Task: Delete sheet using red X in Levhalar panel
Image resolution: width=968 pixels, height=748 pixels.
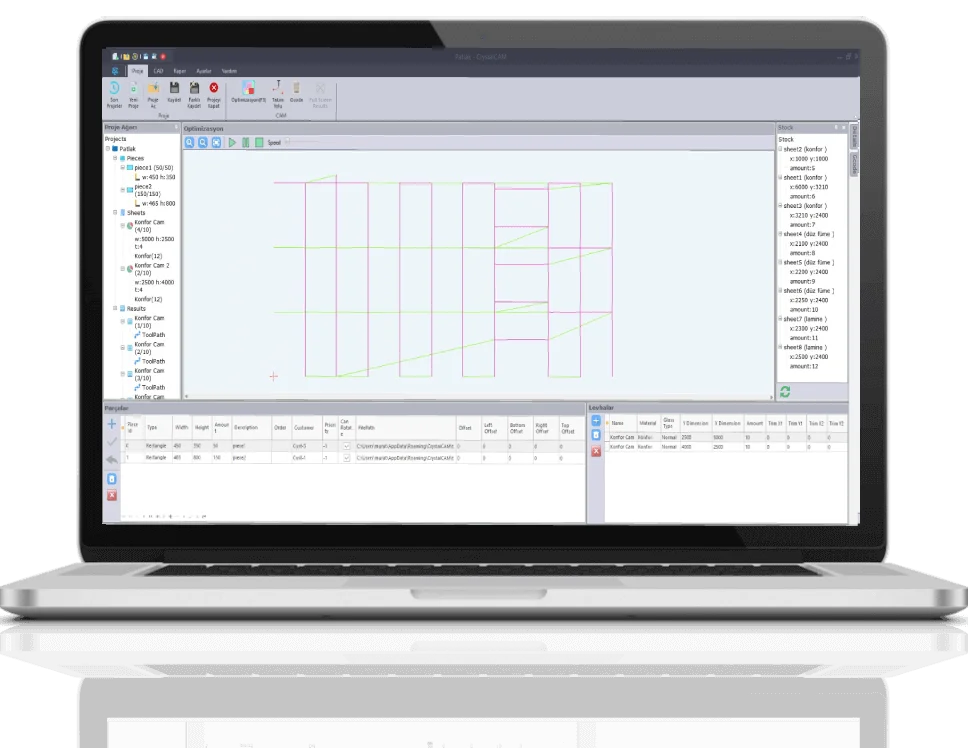Action: coord(596,451)
